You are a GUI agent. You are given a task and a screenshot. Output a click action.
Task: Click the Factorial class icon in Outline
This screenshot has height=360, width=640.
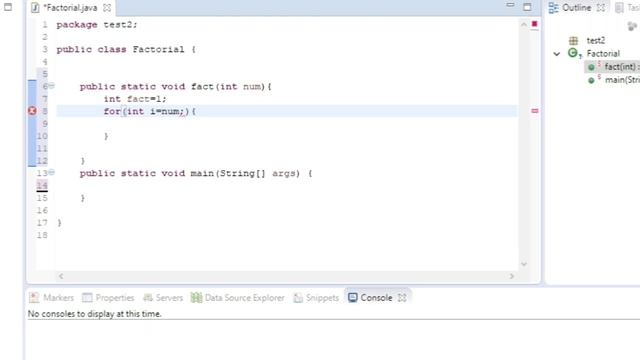pyautogui.click(x=574, y=53)
